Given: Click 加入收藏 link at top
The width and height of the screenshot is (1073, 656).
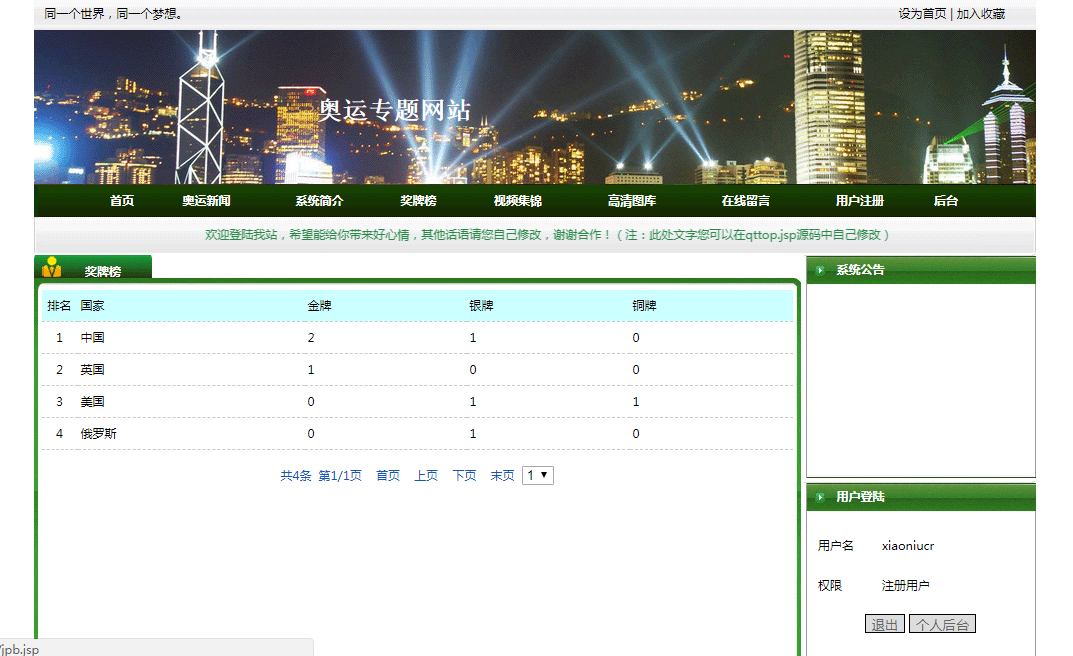Looking at the screenshot, I should (x=981, y=14).
